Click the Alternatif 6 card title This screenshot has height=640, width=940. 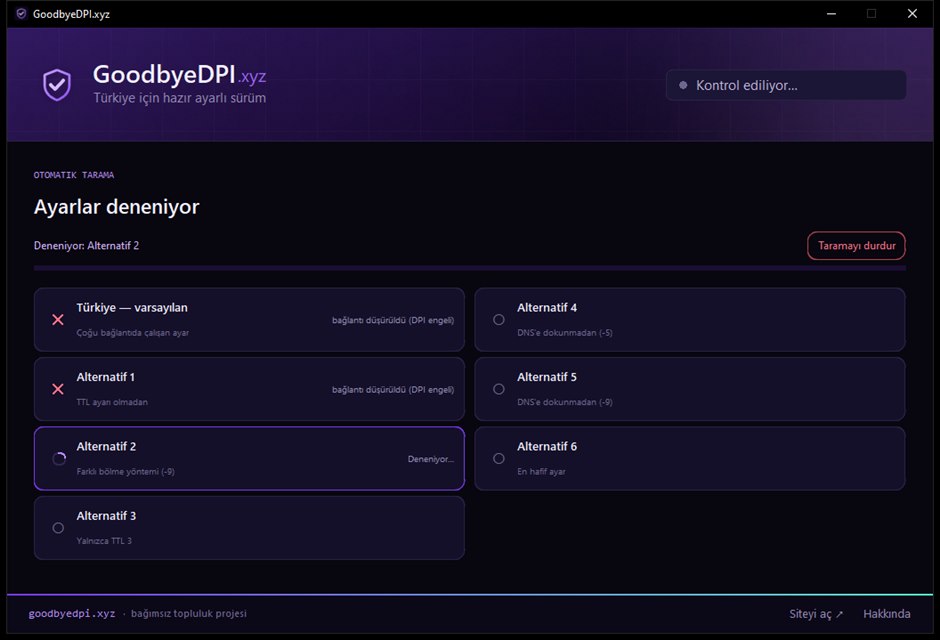coord(547,446)
